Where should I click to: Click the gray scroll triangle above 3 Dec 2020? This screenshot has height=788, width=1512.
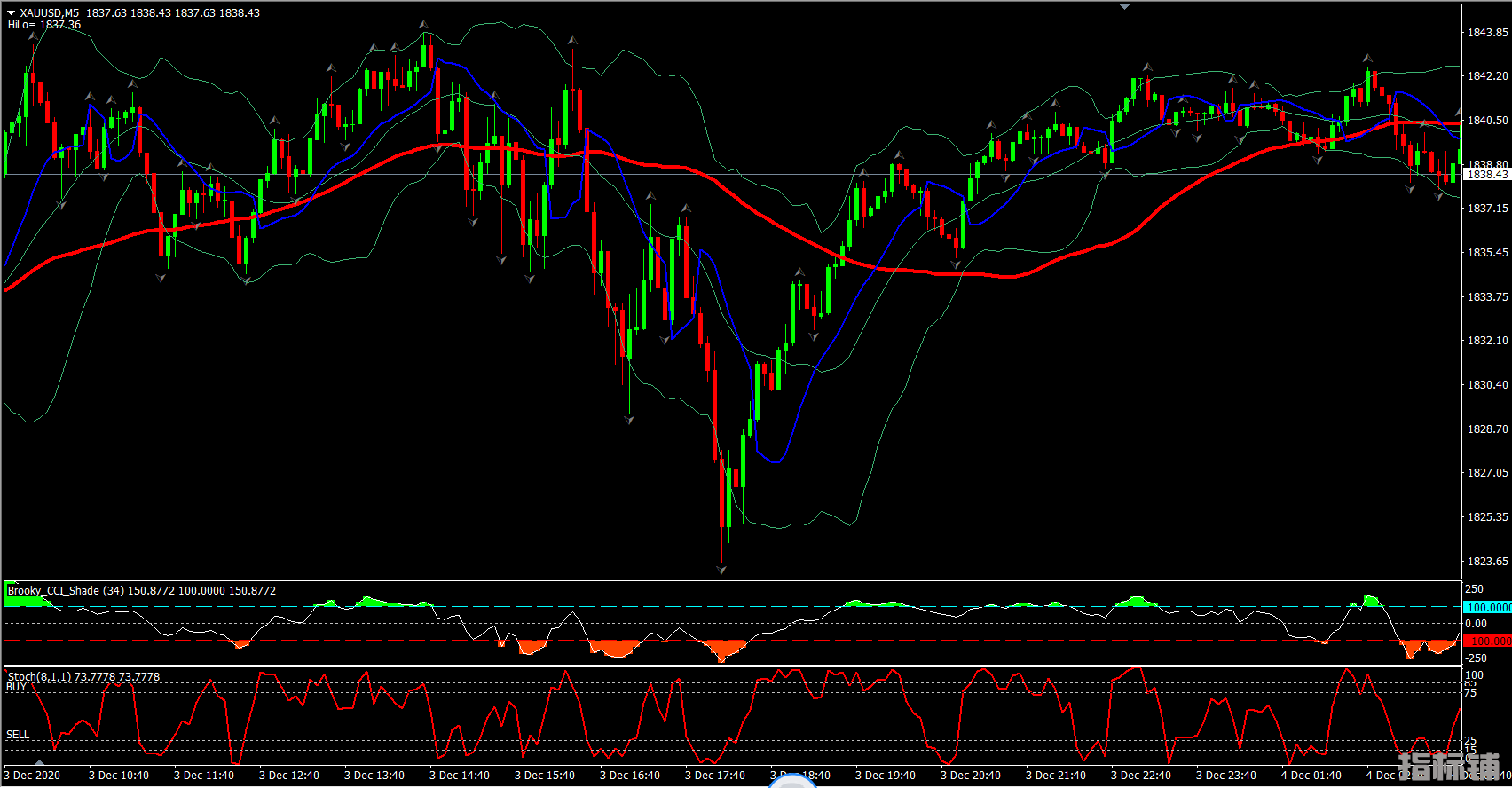pos(38,761)
